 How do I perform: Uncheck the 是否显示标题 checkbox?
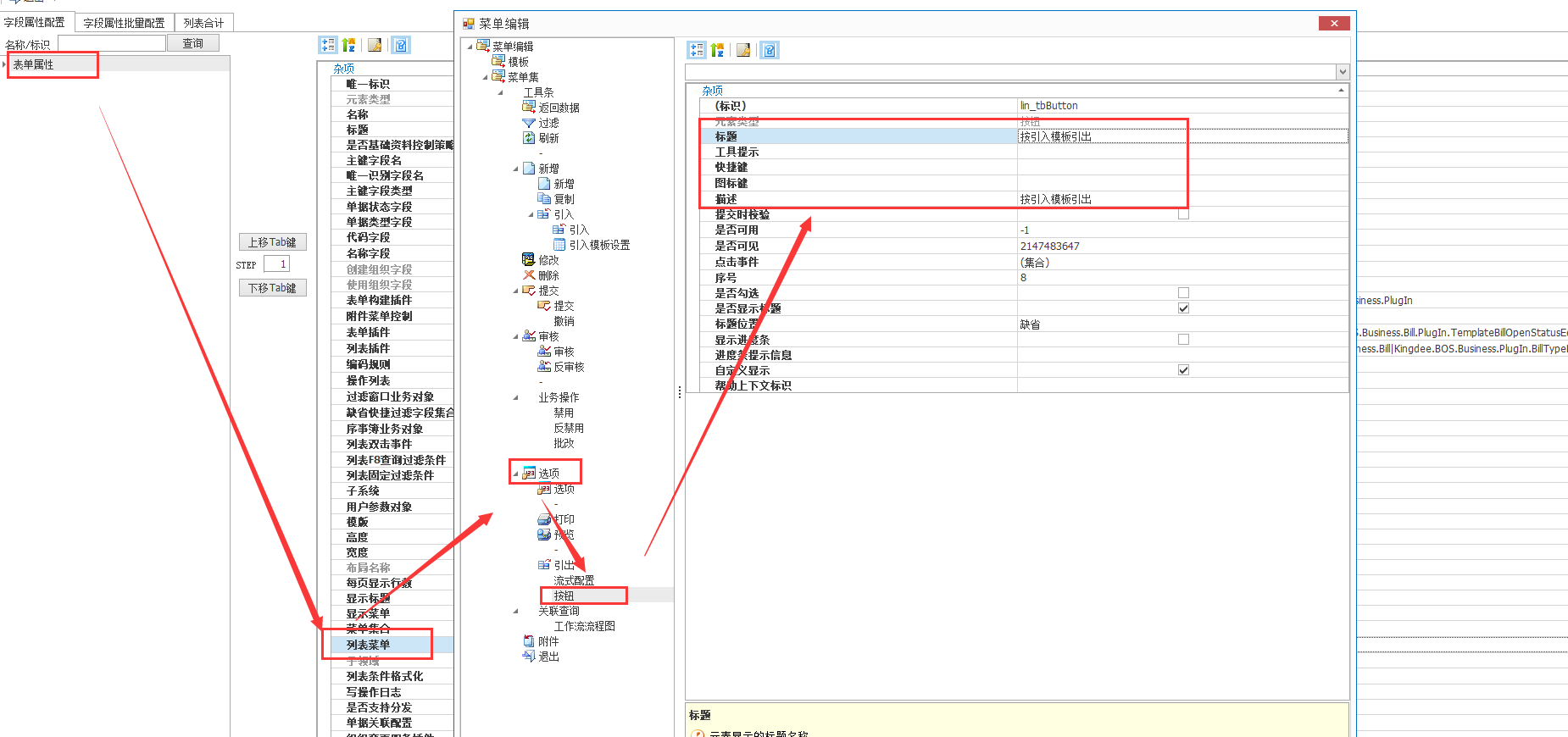click(1183, 308)
